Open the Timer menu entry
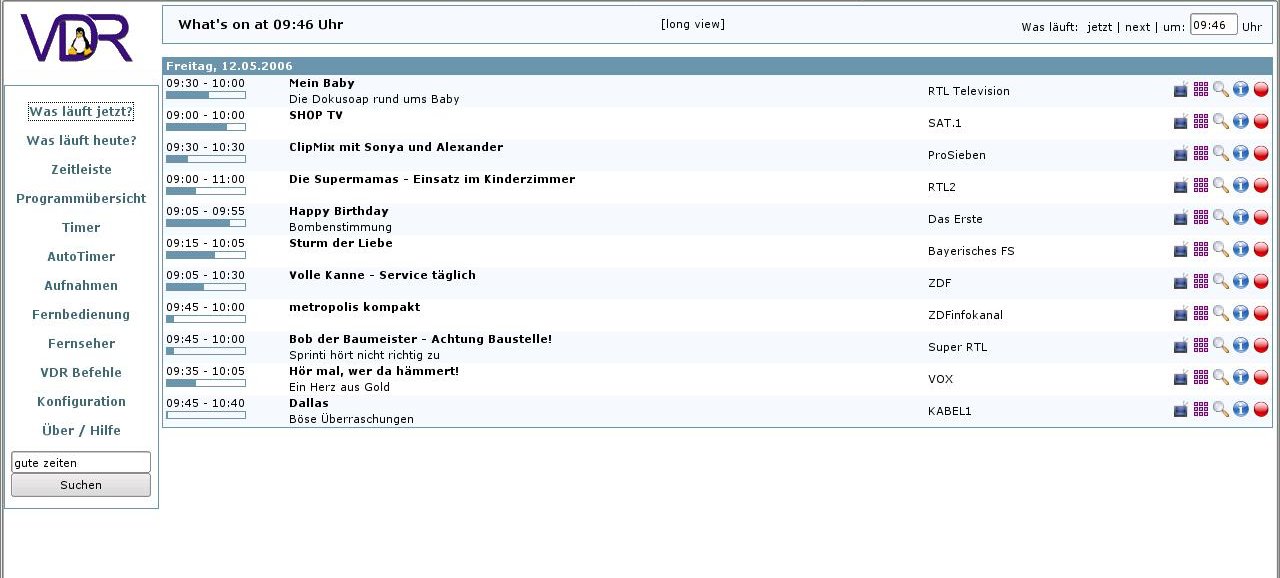 coord(81,227)
